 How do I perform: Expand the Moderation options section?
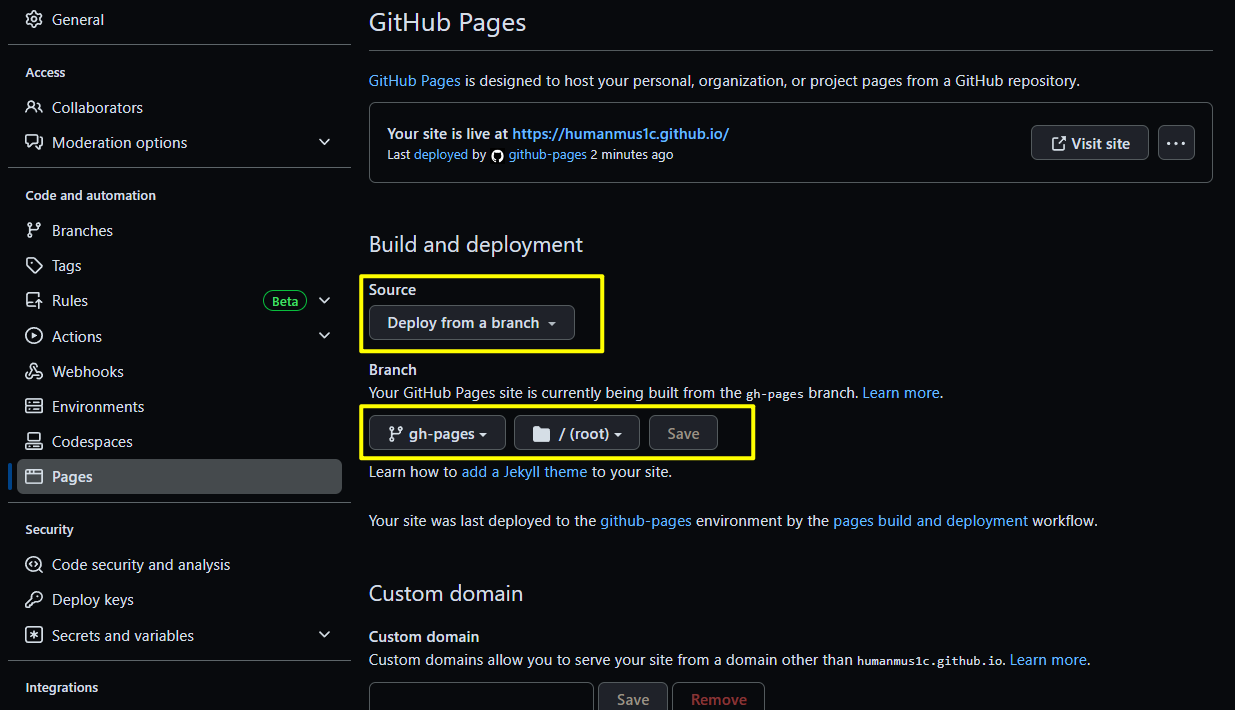[324, 143]
